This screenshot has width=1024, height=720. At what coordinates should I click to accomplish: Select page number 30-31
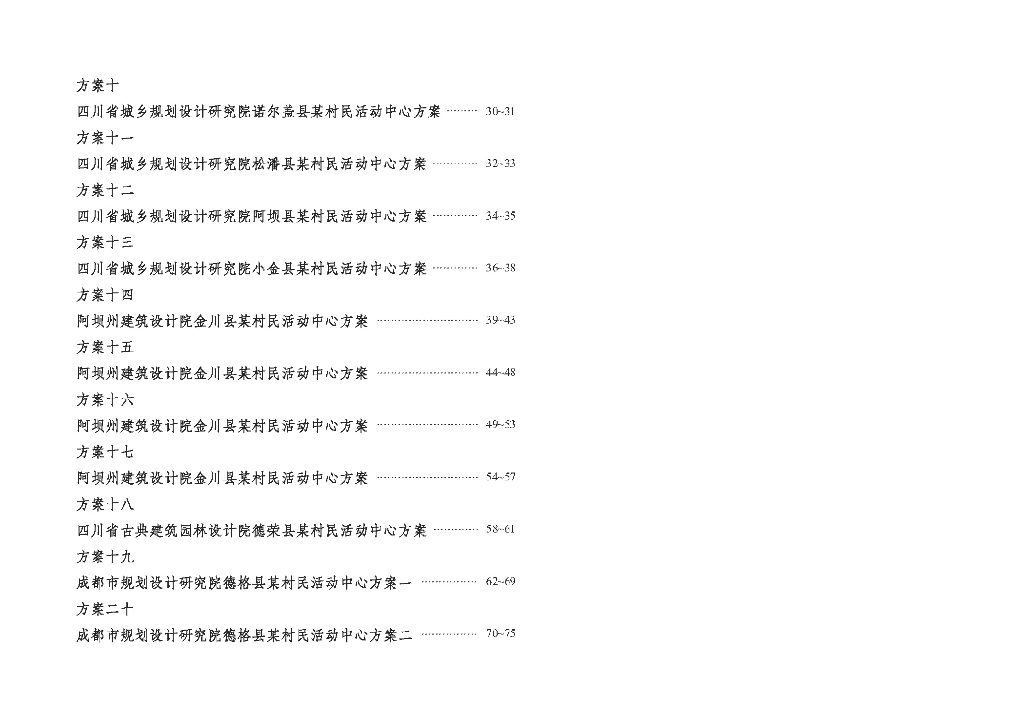click(x=500, y=111)
